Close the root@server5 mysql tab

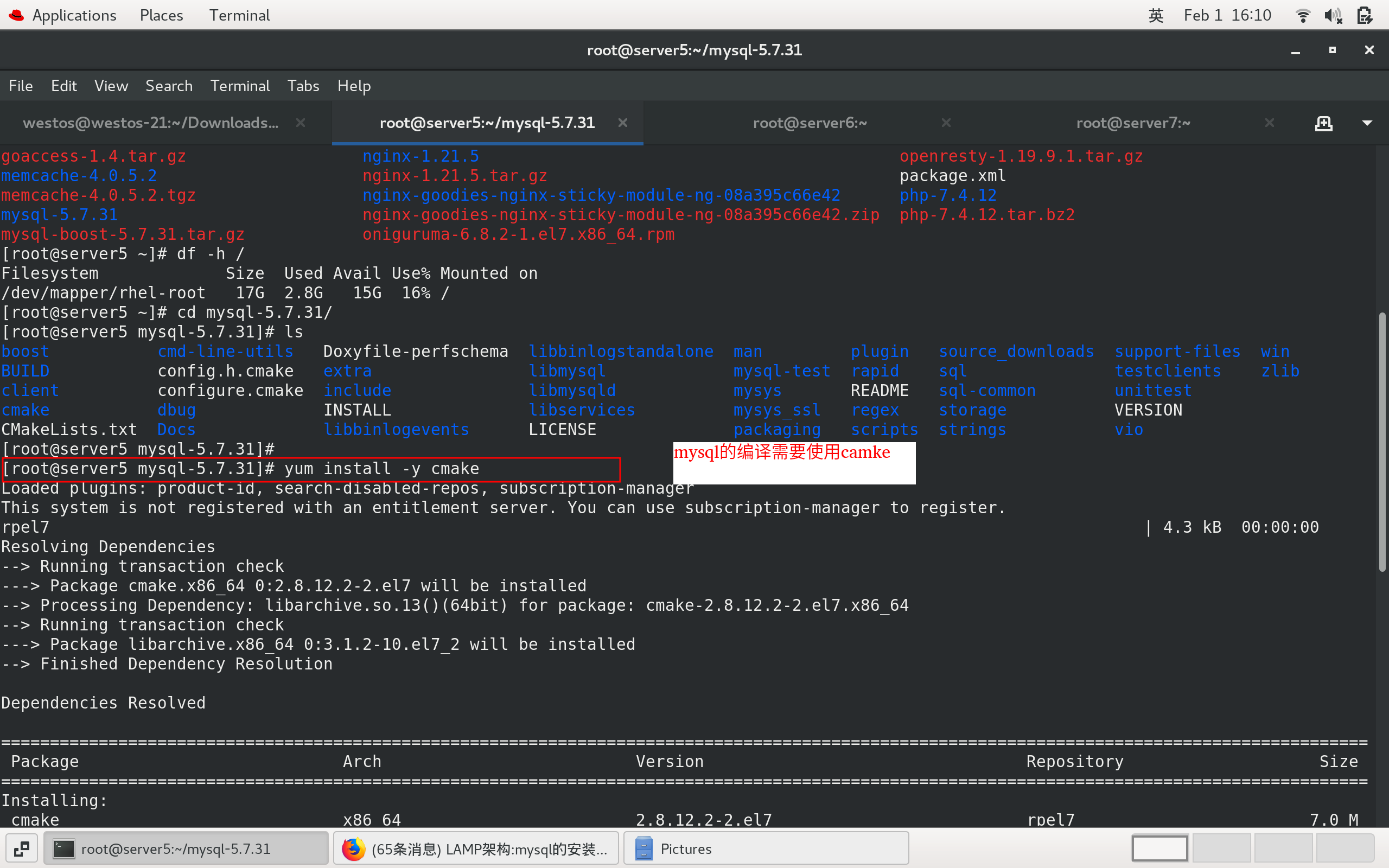[x=623, y=122]
